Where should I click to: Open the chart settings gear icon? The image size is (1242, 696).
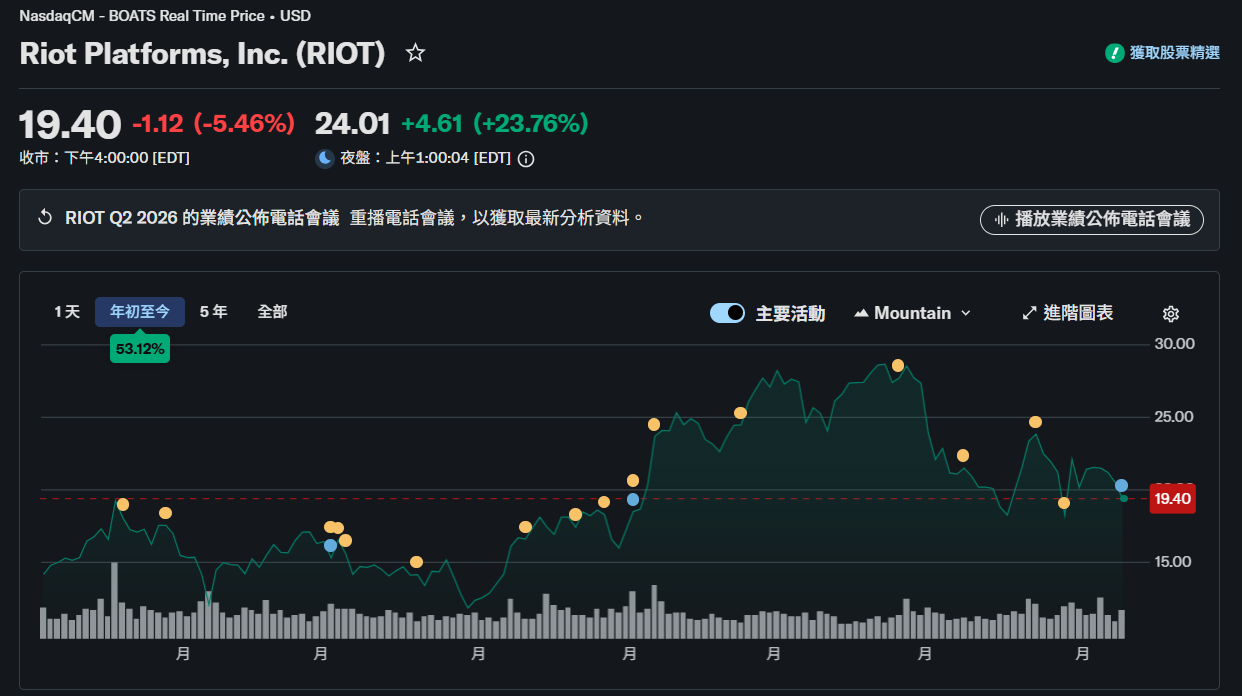point(1171,314)
